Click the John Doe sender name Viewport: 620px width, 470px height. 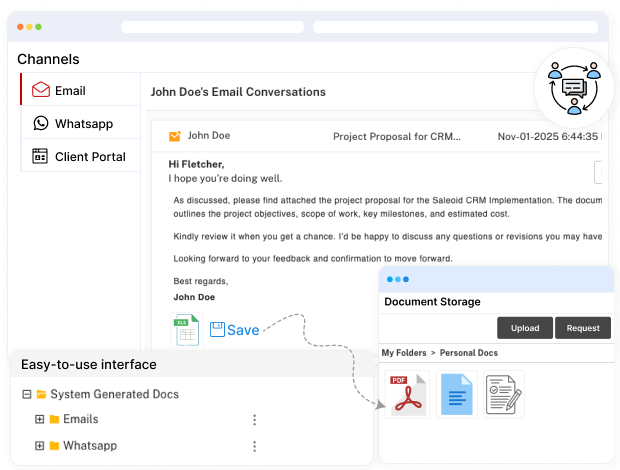(209, 136)
